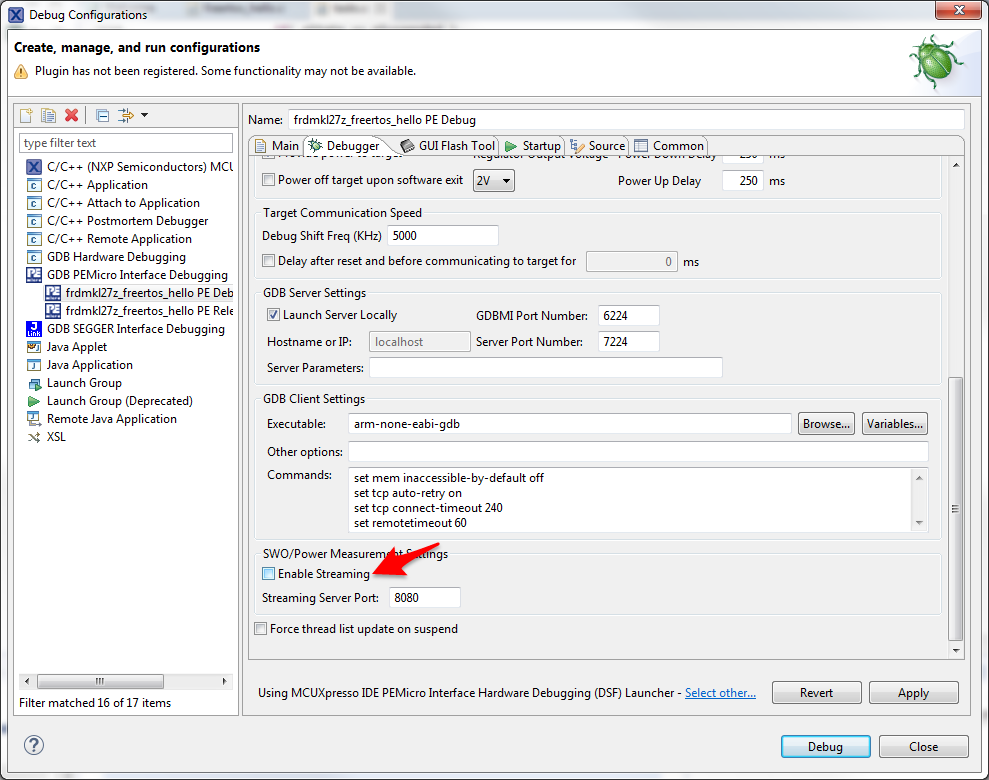Click the Launch Group icon
Image resolution: width=989 pixels, height=780 pixels.
(x=34, y=383)
